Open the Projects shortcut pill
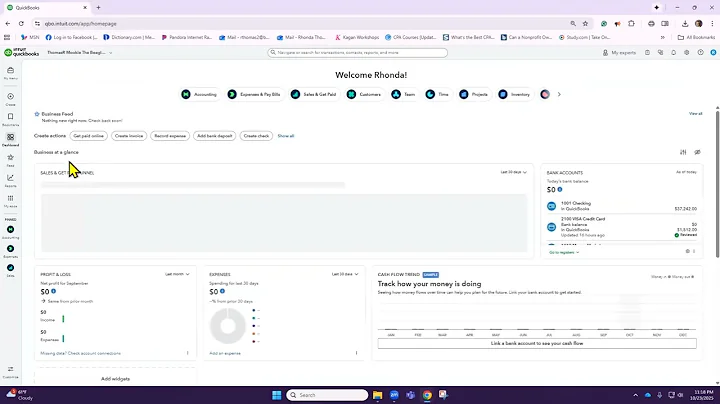Screen dimensions: 720x404 point(474,94)
